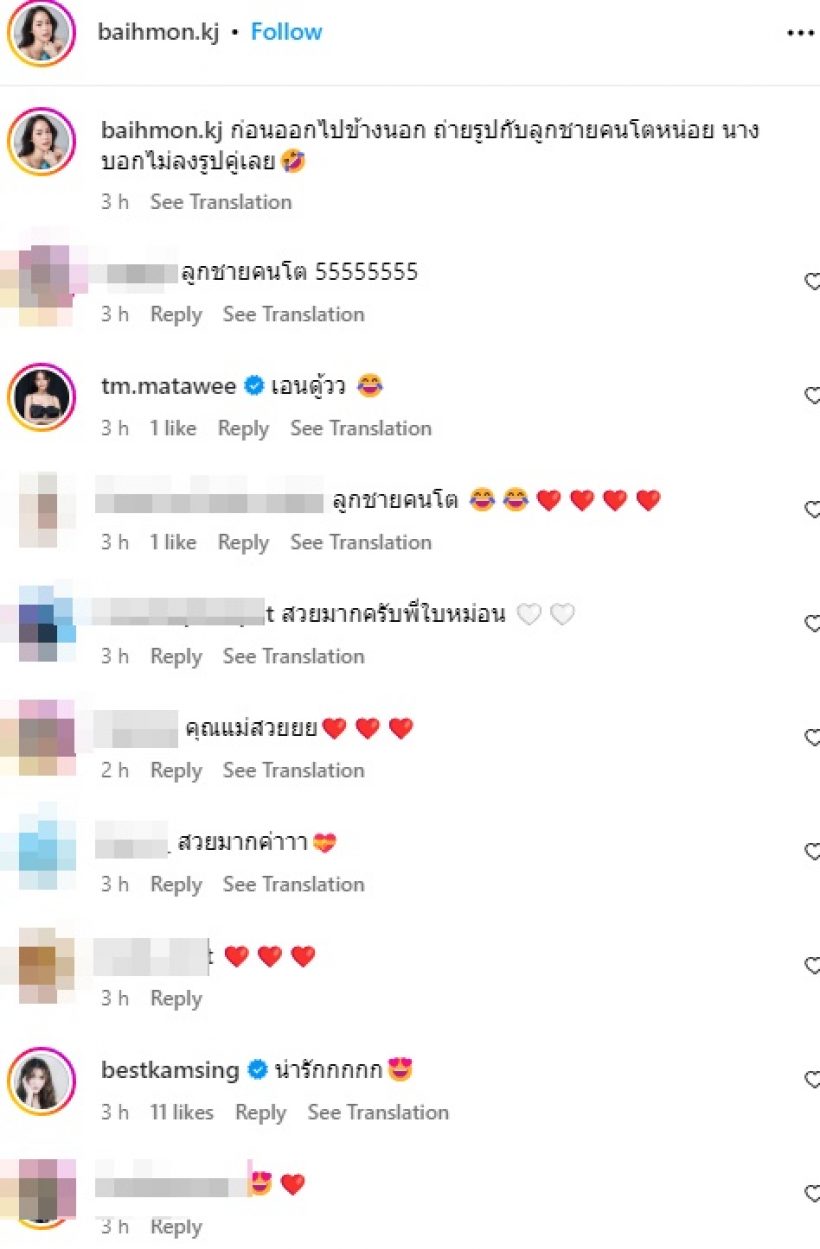820x1249 pixels.
Task: Heart the first comment saying ลูกชายคนโต 55555555
Action: (x=812, y=281)
